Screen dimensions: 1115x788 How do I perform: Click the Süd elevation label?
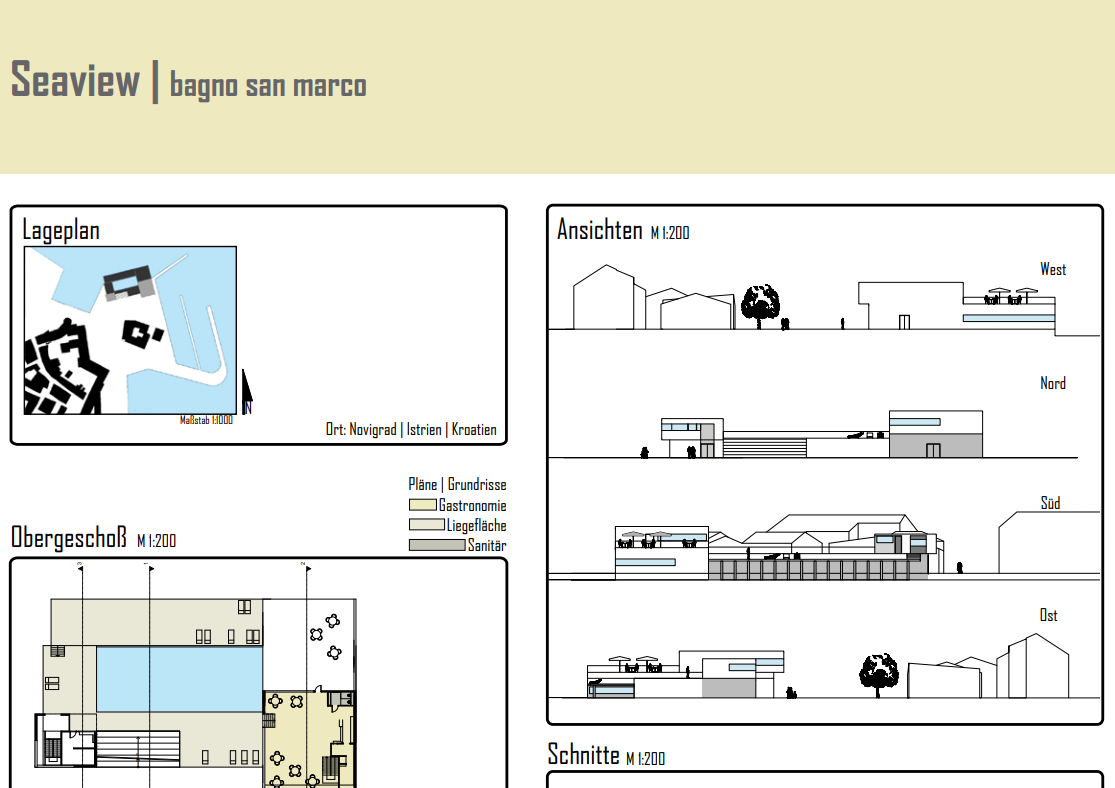tap(1050, 503)
